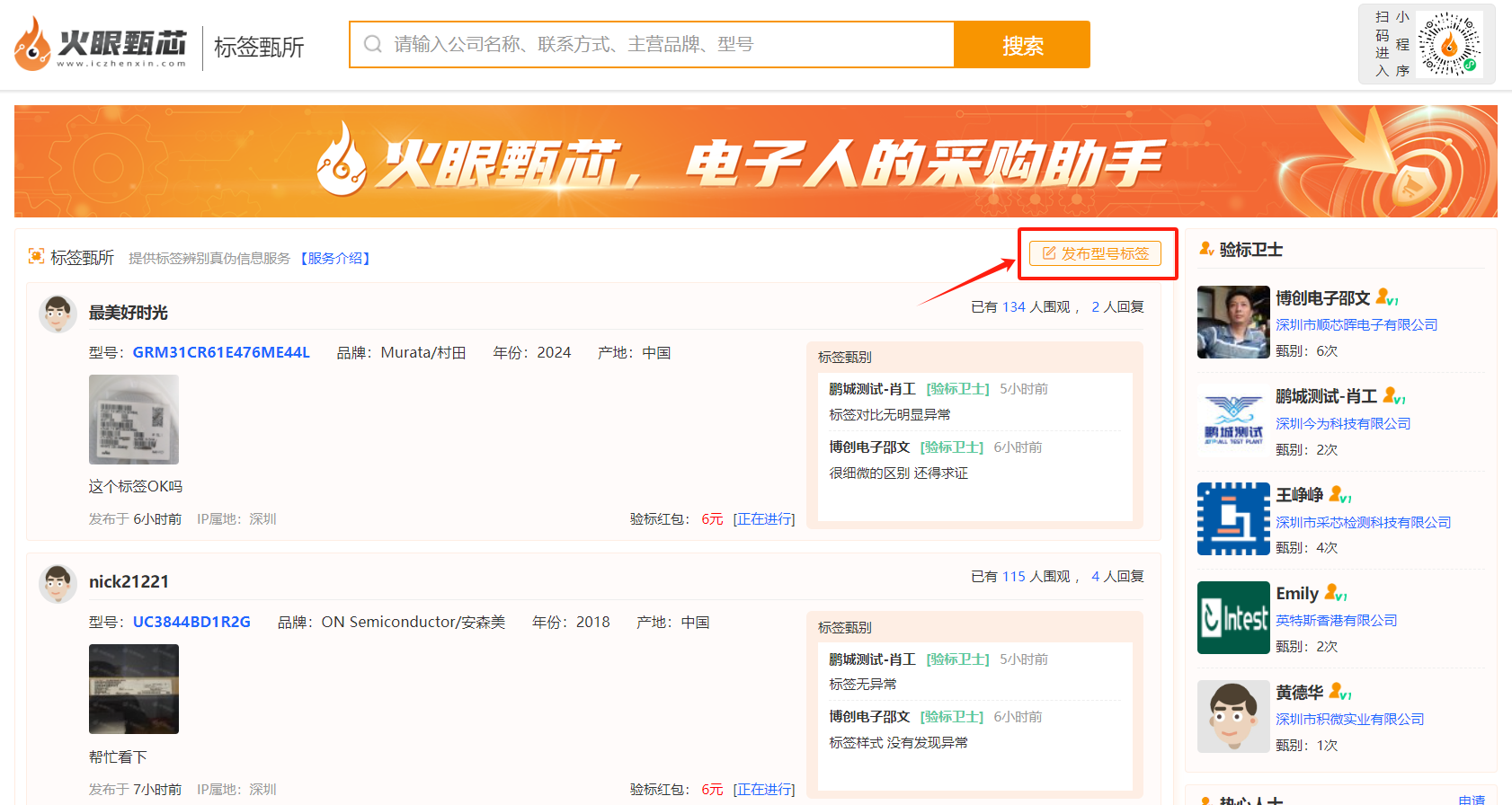This screenshot has height=805, width=1512.
Task: Click brand text ON Semiconductor/安森美
Action: (x=414, y=622)
